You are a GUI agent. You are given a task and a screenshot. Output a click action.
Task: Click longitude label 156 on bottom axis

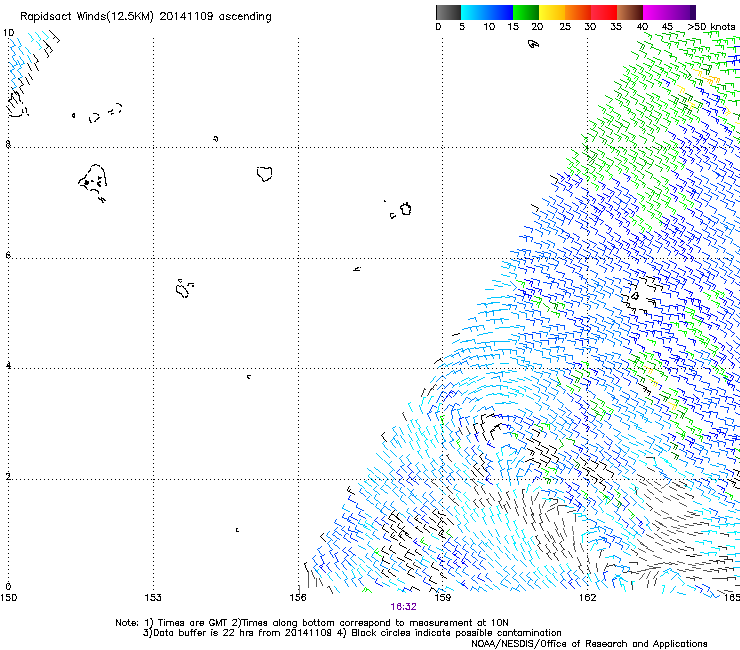click(298, 598)
